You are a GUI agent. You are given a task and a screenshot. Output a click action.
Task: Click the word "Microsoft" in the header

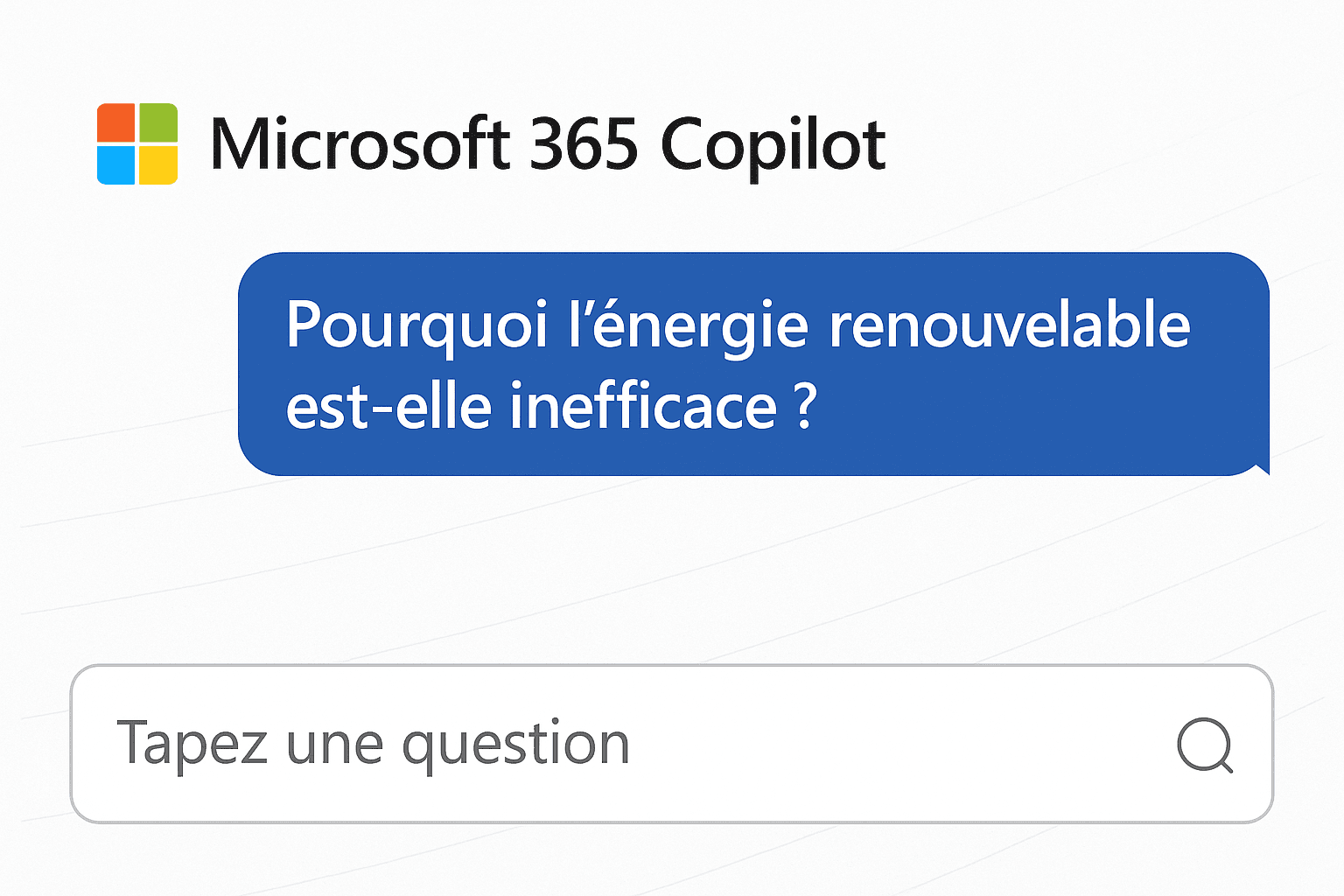point(360,144)
